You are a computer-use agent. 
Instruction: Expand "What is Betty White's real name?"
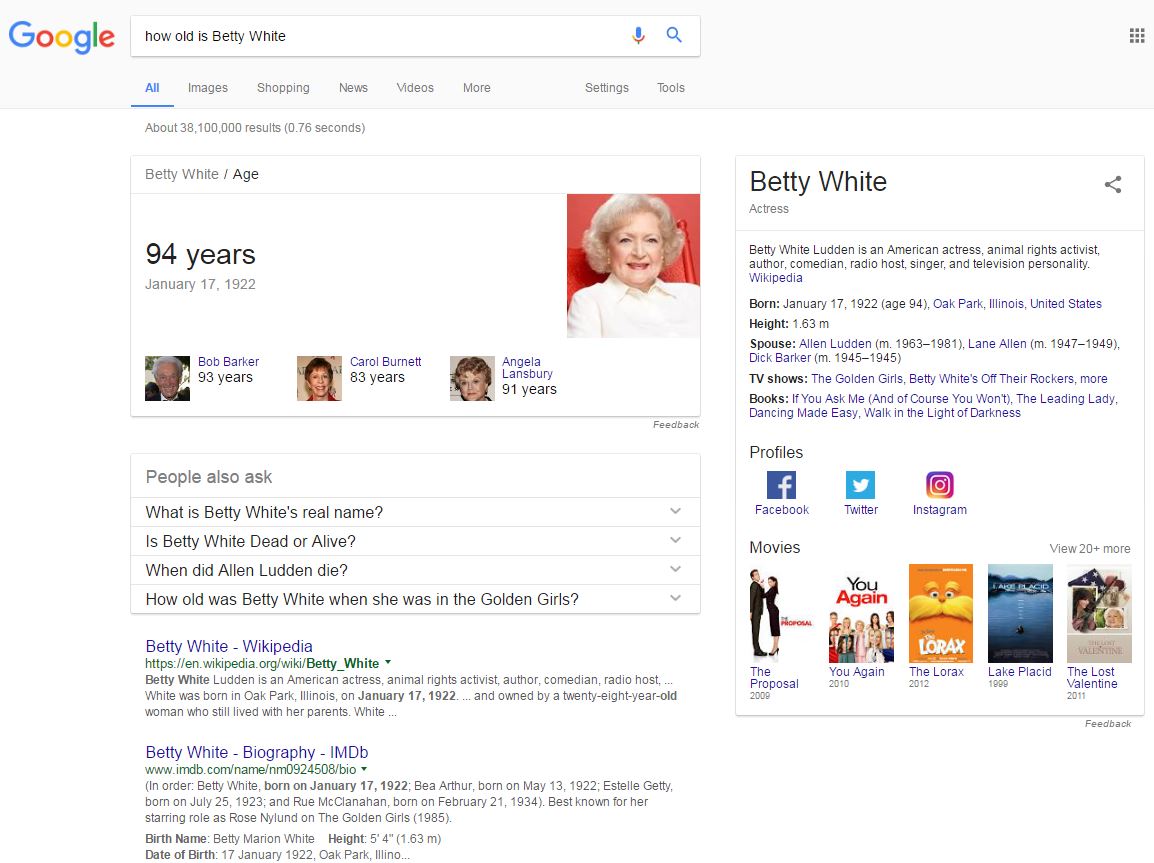(x=415, y=512)
